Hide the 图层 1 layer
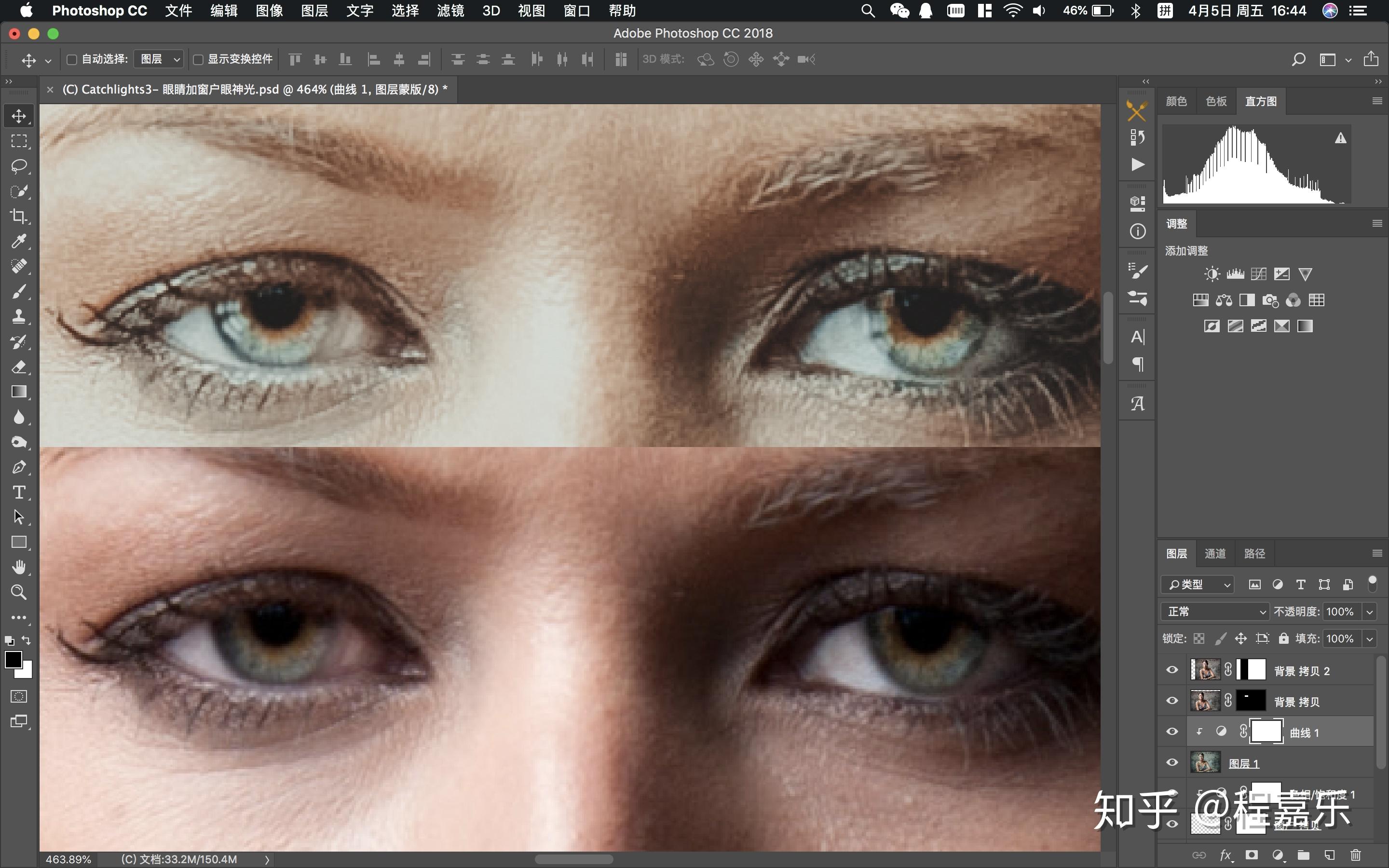 point(1172,762)
